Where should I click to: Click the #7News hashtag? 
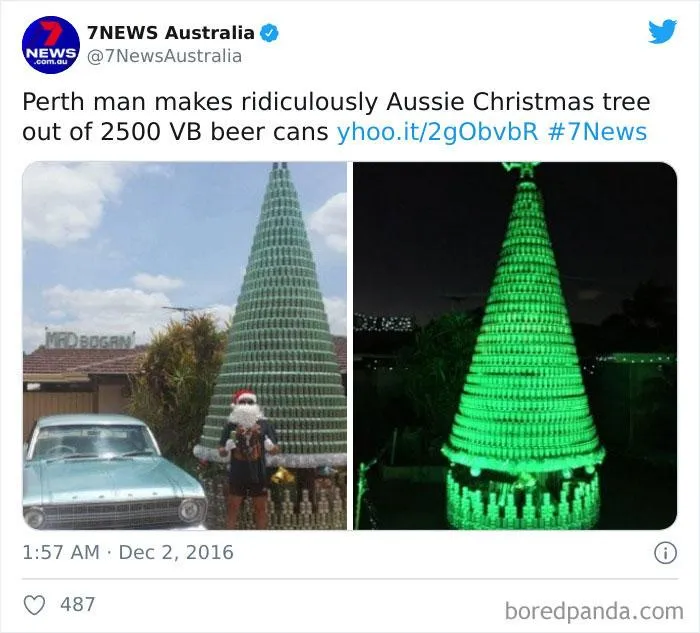596,132
